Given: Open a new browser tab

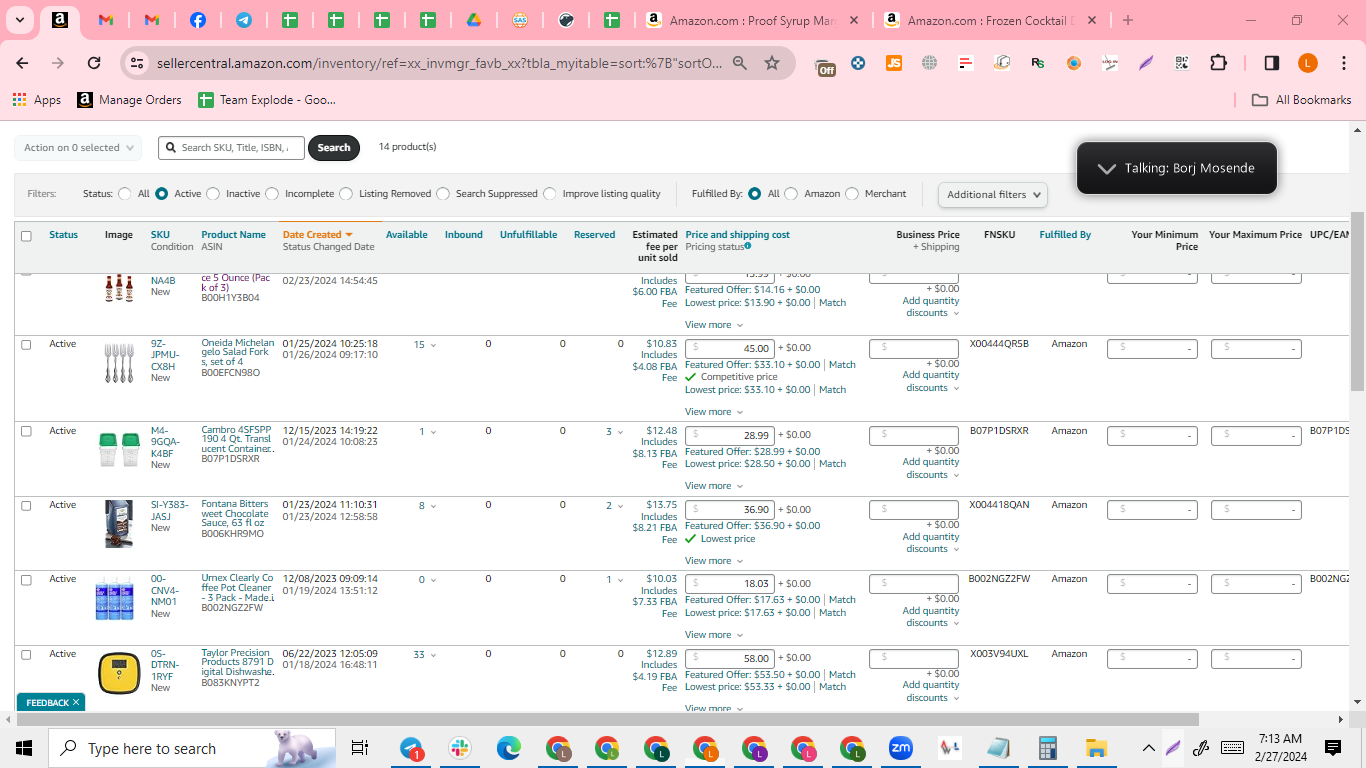Looking at the screenshot, I should [x=1128, y=20].
